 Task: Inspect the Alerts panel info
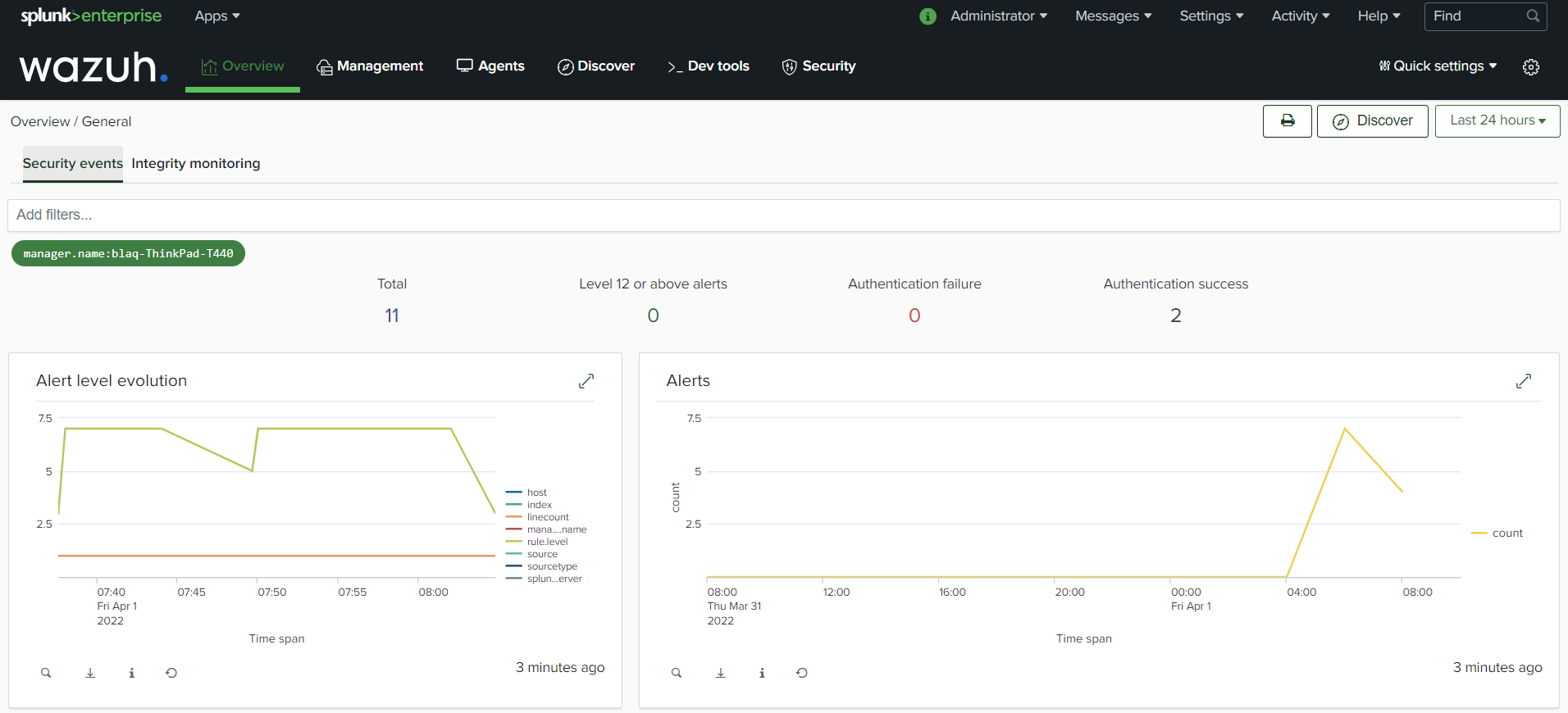762,673
